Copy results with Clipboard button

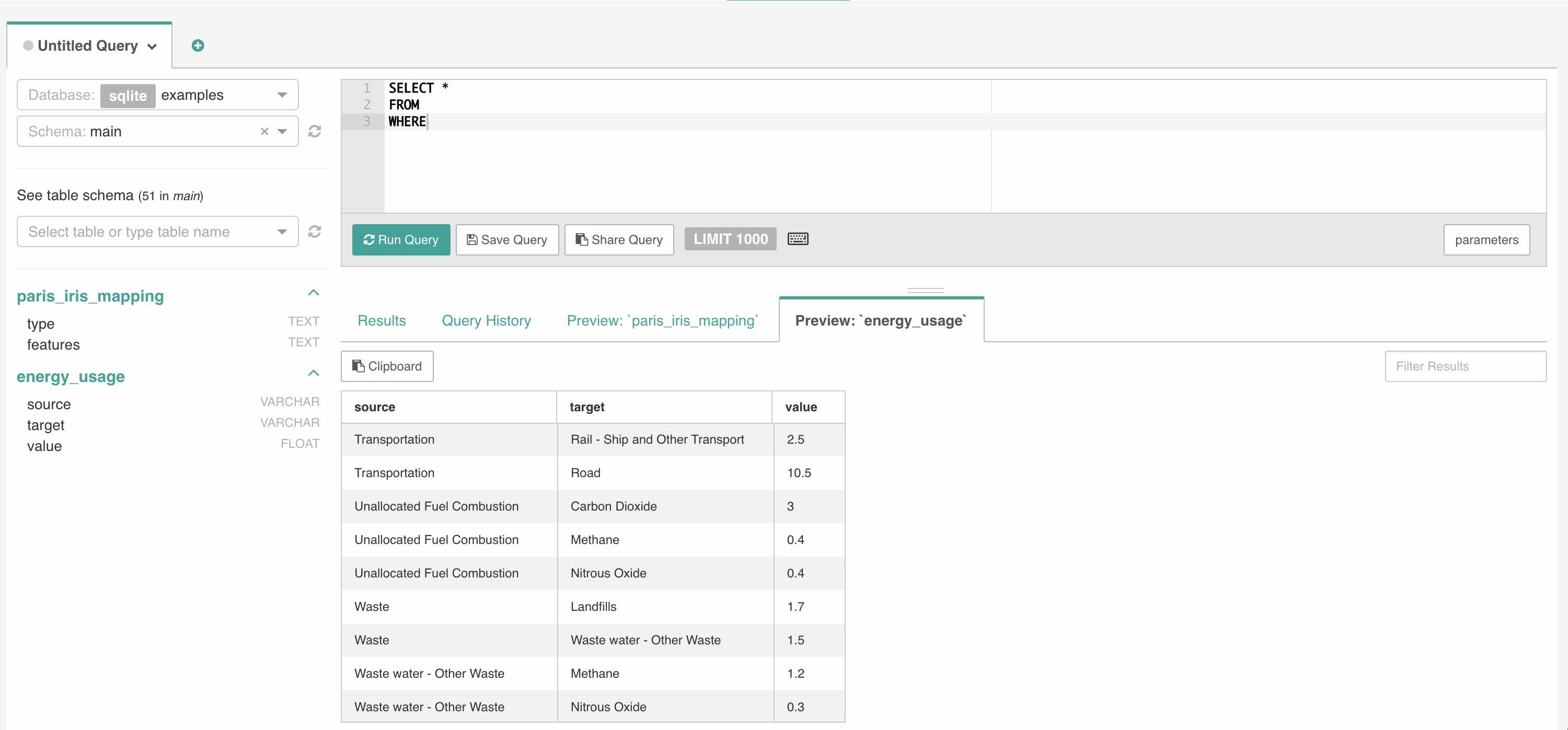point(387,366)
